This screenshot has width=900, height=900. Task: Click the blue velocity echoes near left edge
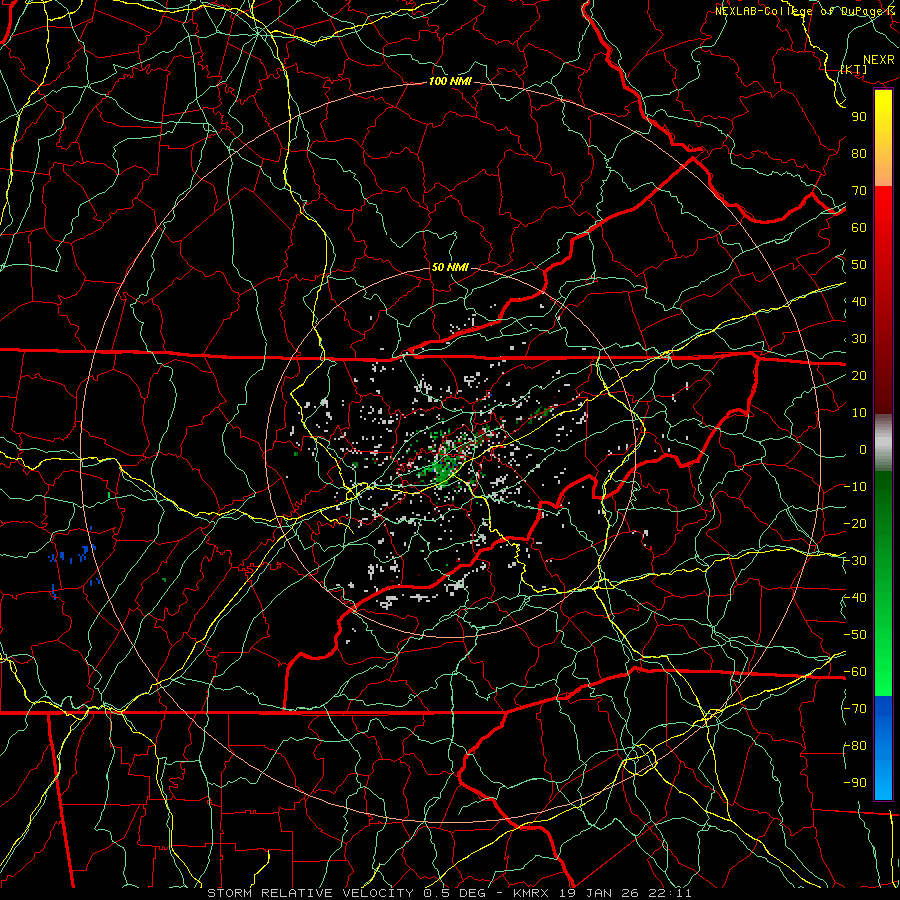pyautogui.click(x=72, y=556)
